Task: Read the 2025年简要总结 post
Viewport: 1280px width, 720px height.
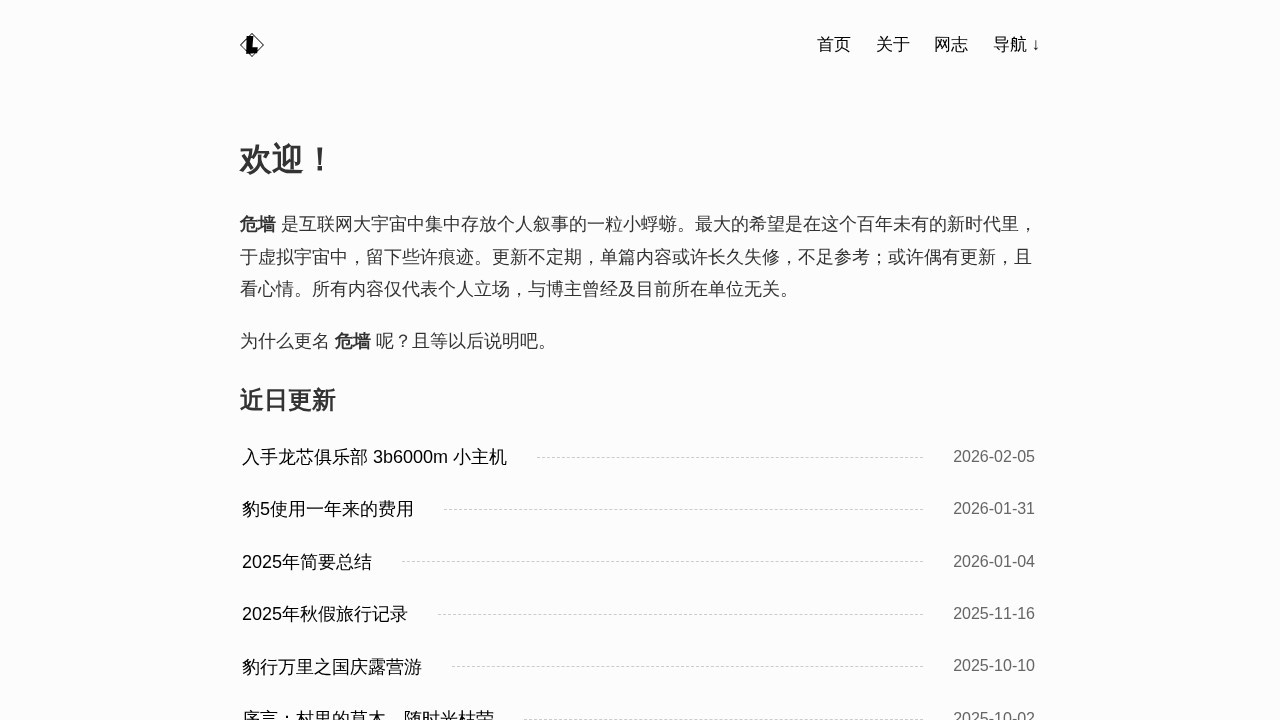Action: pos(306,562)
